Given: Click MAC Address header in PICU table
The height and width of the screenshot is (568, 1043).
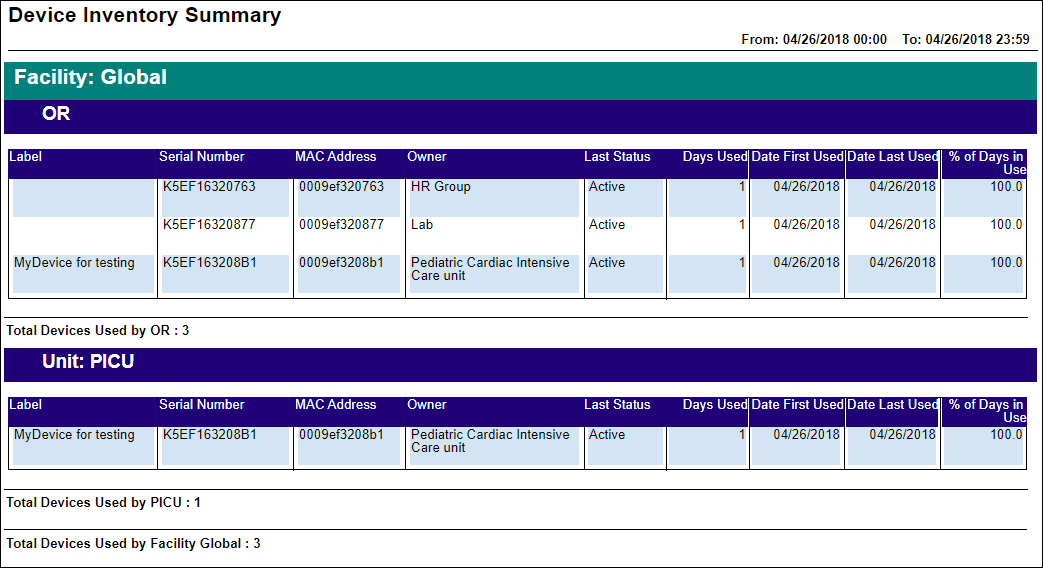Looking at the screenshot, I should click(x=335, y=404).
